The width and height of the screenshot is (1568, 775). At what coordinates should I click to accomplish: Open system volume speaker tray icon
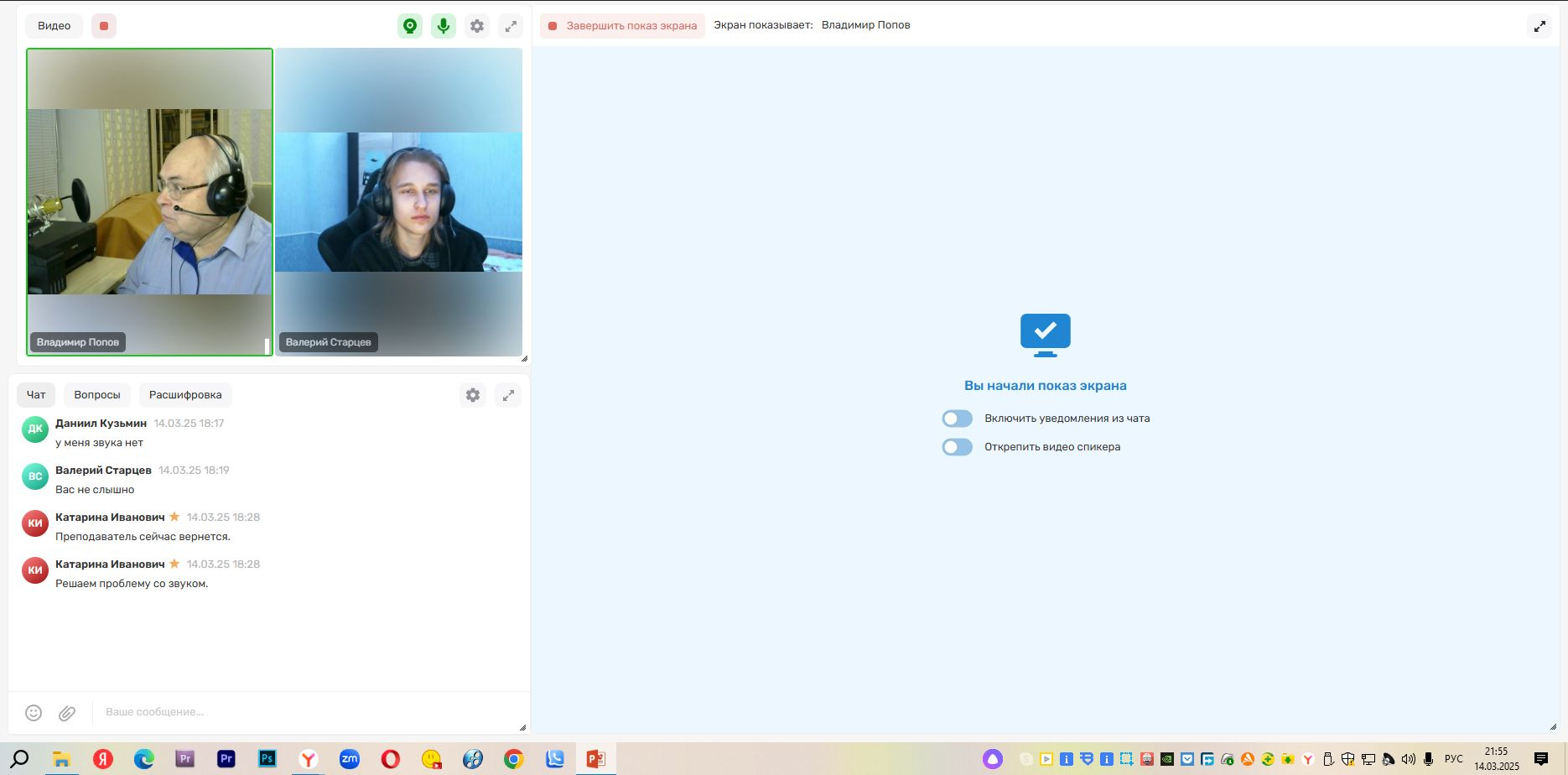1408,759
